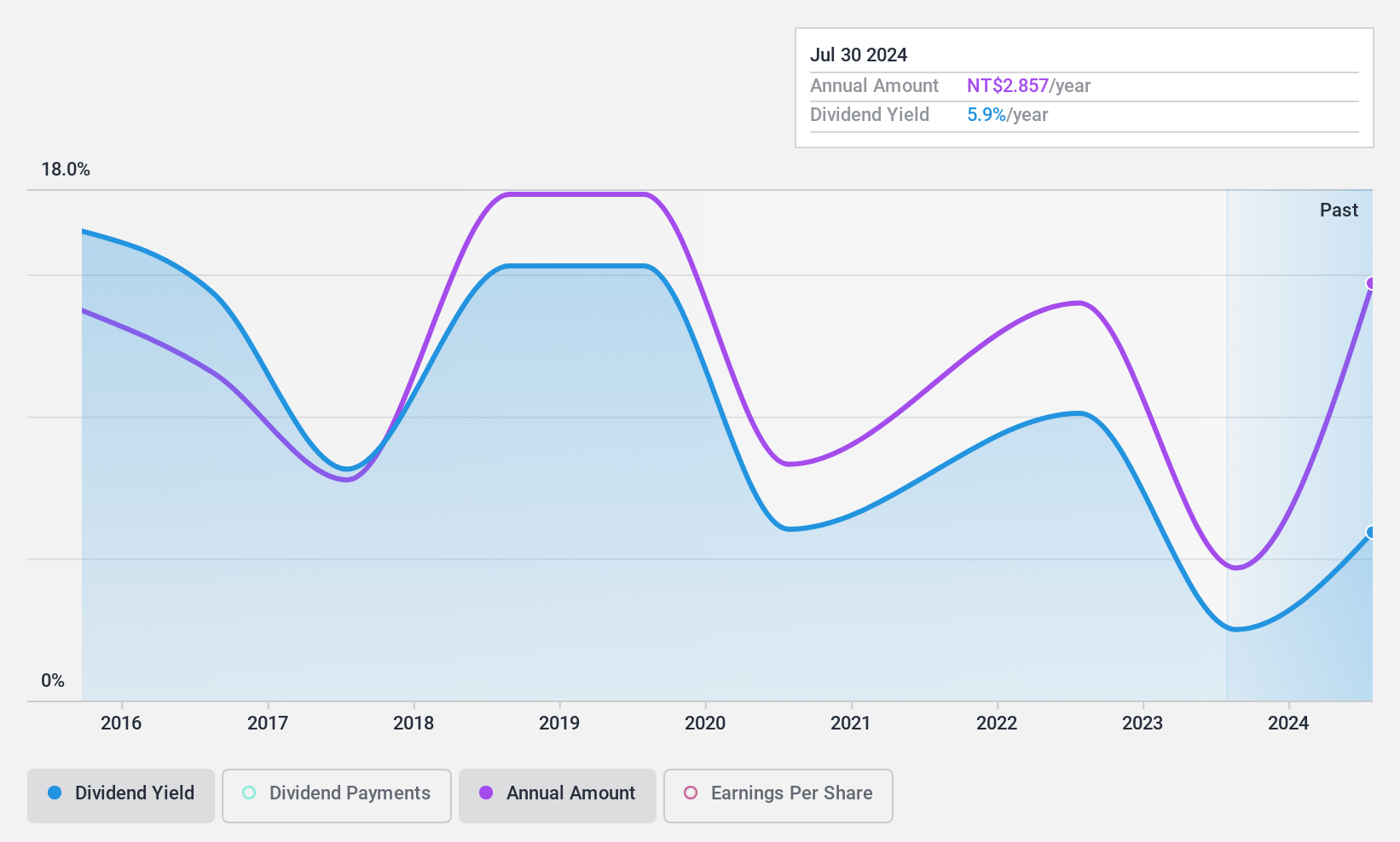Click the 5.9%/year yield value
Image resolution: width=1400 pixels, height=842 pixels.
coord(1008,115)
